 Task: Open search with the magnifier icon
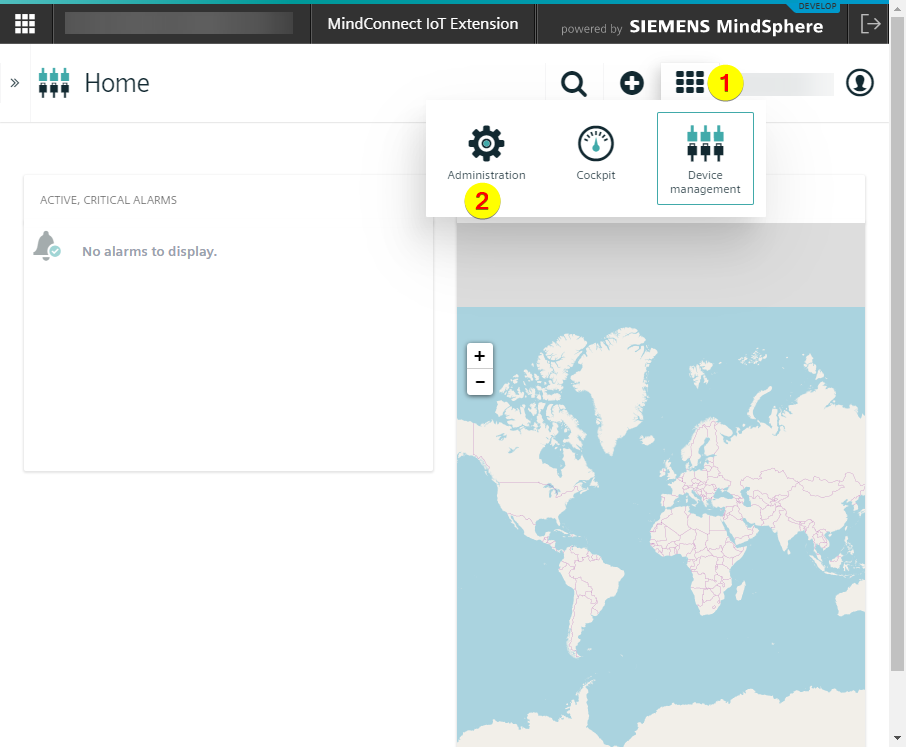pyautogui.click(x=574, y=83)
